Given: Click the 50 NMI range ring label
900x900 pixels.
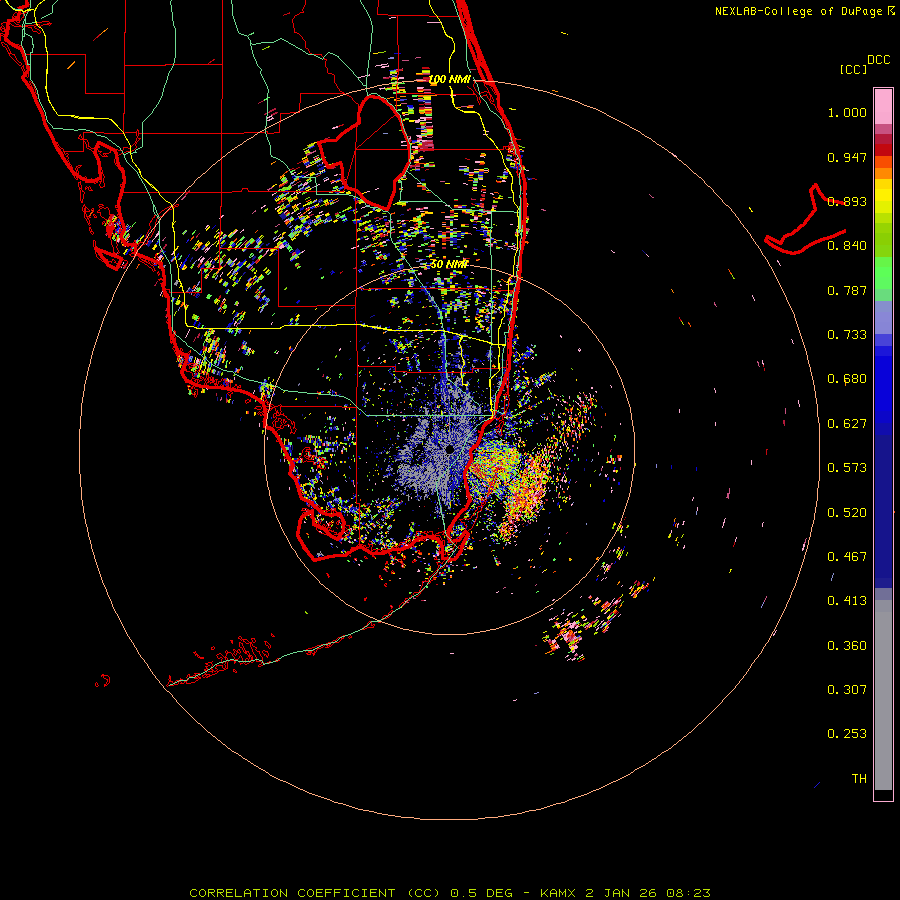Looking at the screenshot, I should (x=449, y=264).
